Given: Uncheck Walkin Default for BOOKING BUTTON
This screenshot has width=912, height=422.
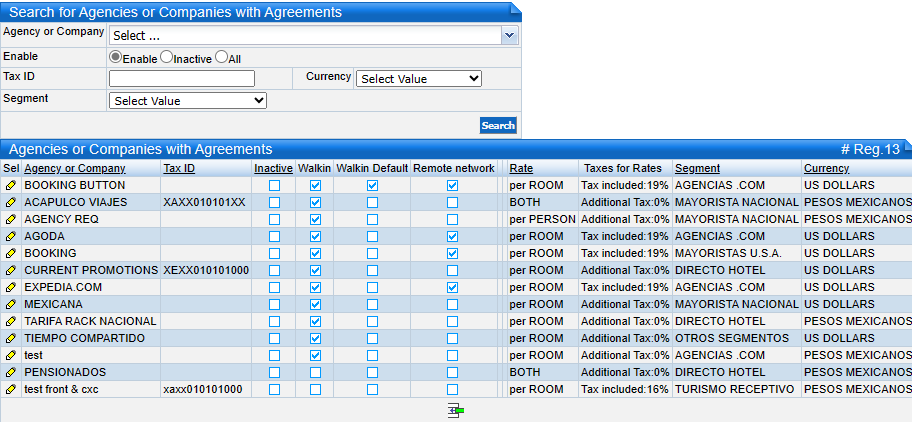Looking at the screenshot, I should (x=372, y=185).
